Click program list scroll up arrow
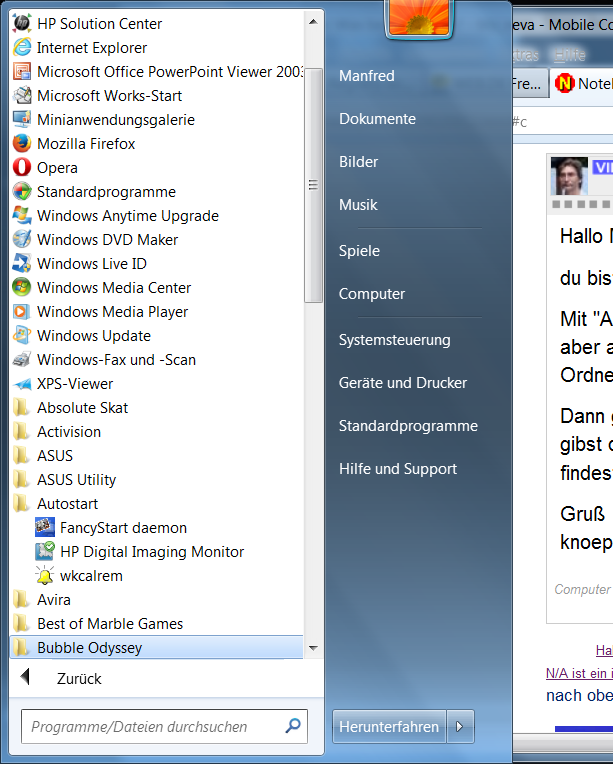This screenshot has height=764, width=613. pos(313,21)
